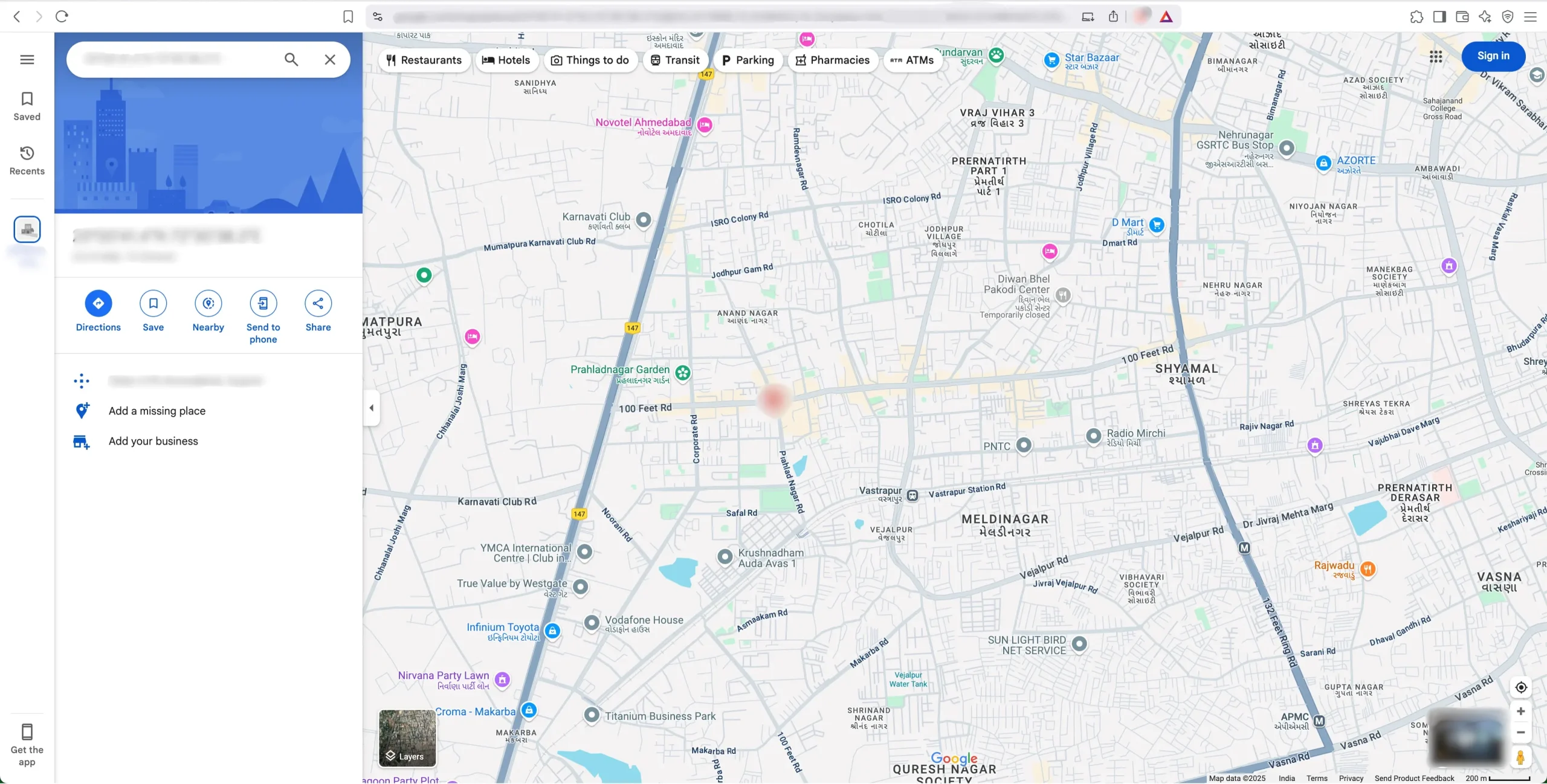
Task: Click the Vodafone House marker
Action: (592, 622)
